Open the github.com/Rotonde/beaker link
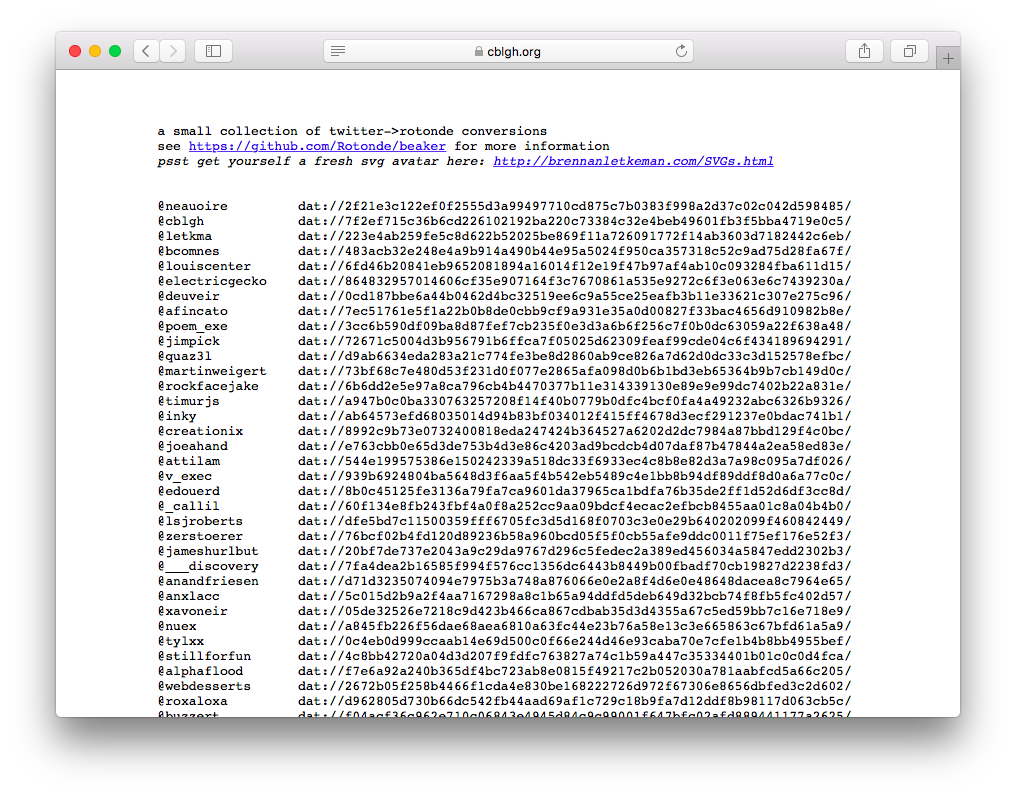 [318, 146]
